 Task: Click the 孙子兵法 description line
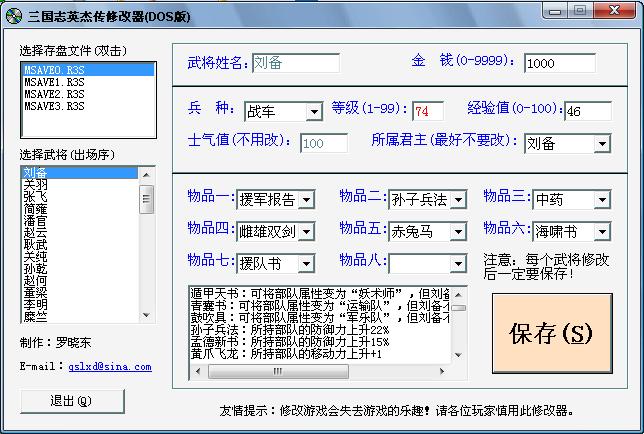(x=290, y=329)
